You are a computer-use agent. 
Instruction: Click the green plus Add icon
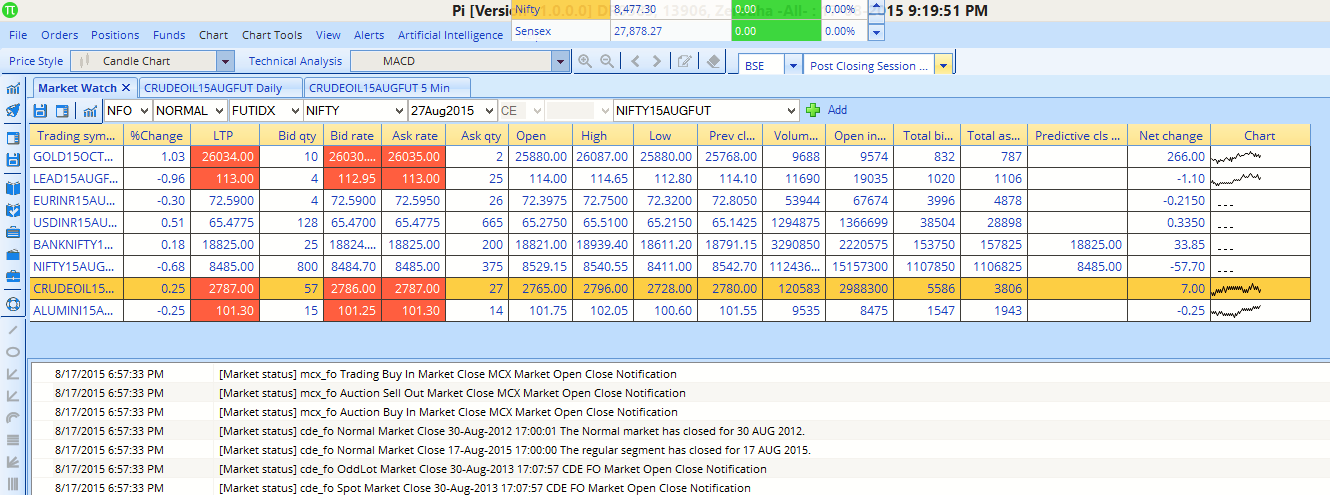(813, 110)
